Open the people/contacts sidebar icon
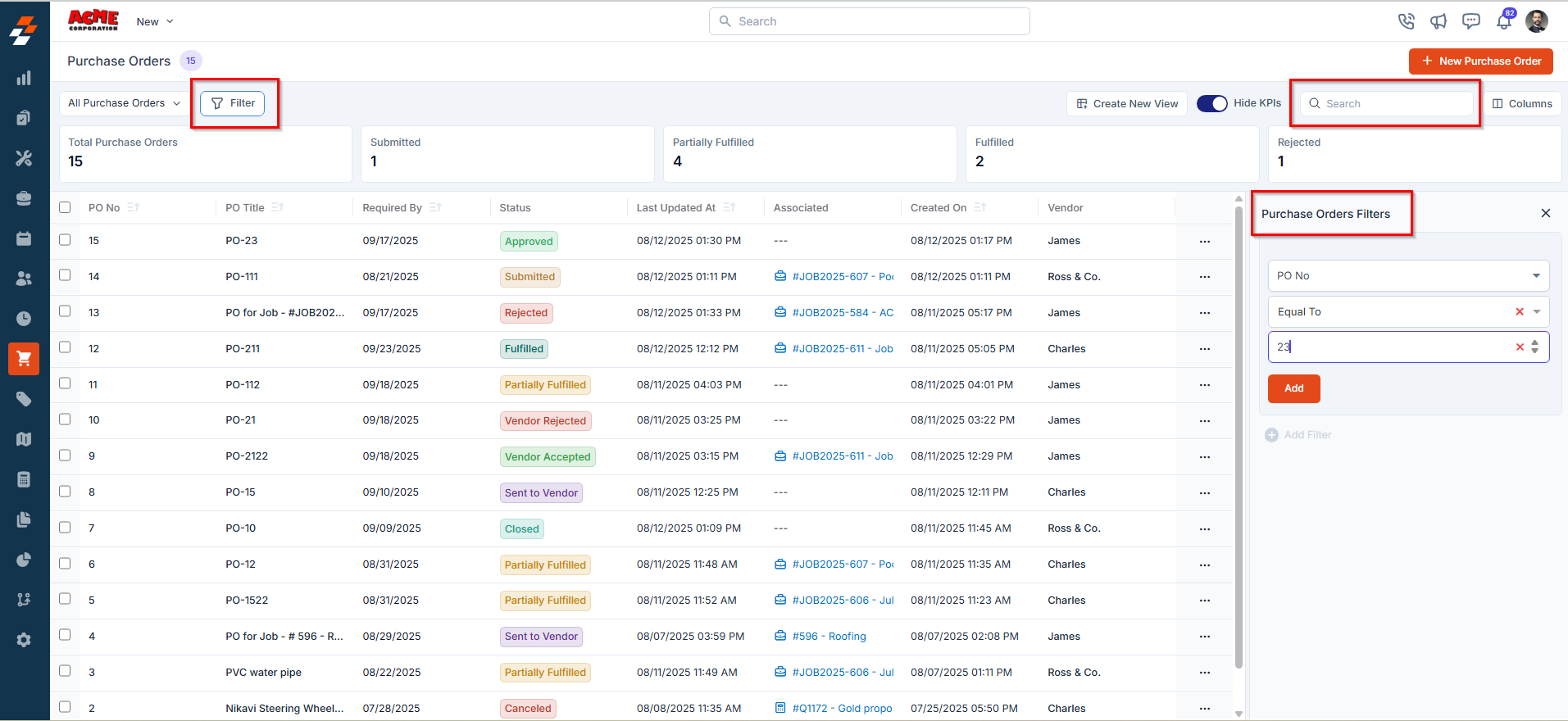The image size is (1568, 721). point(24,279)
